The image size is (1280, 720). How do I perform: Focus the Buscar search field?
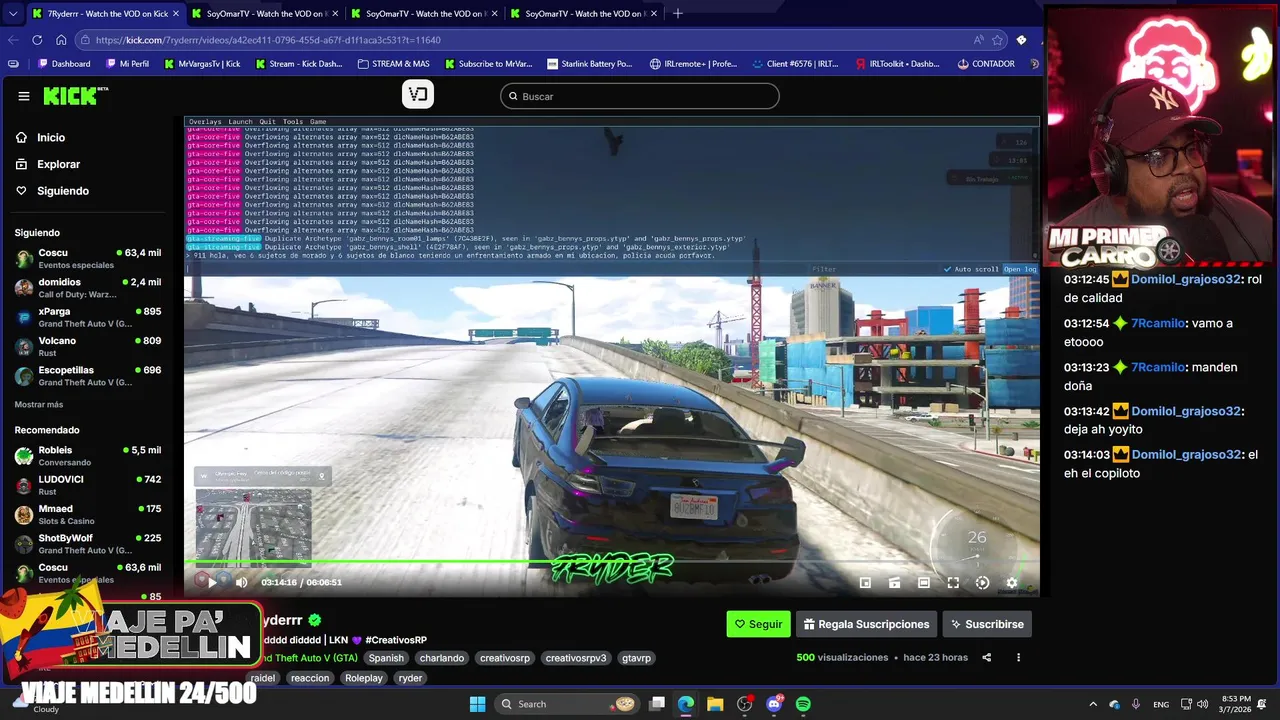tap(640, 96)
